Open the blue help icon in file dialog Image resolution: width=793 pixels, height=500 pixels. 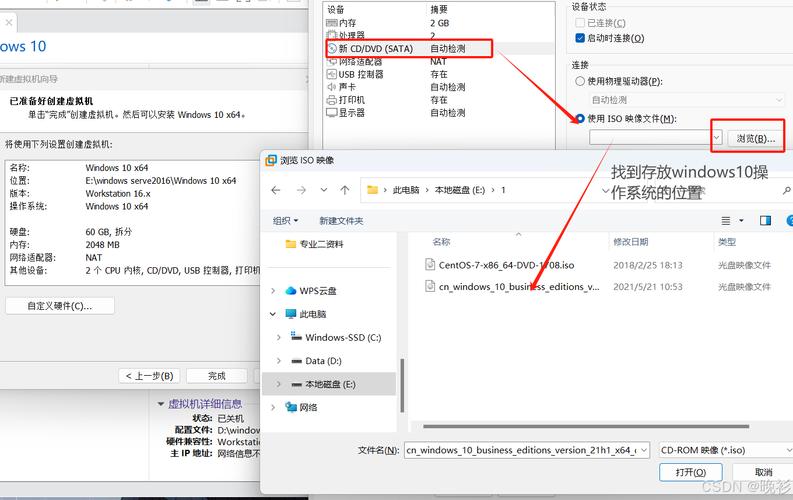coord(789,220)
